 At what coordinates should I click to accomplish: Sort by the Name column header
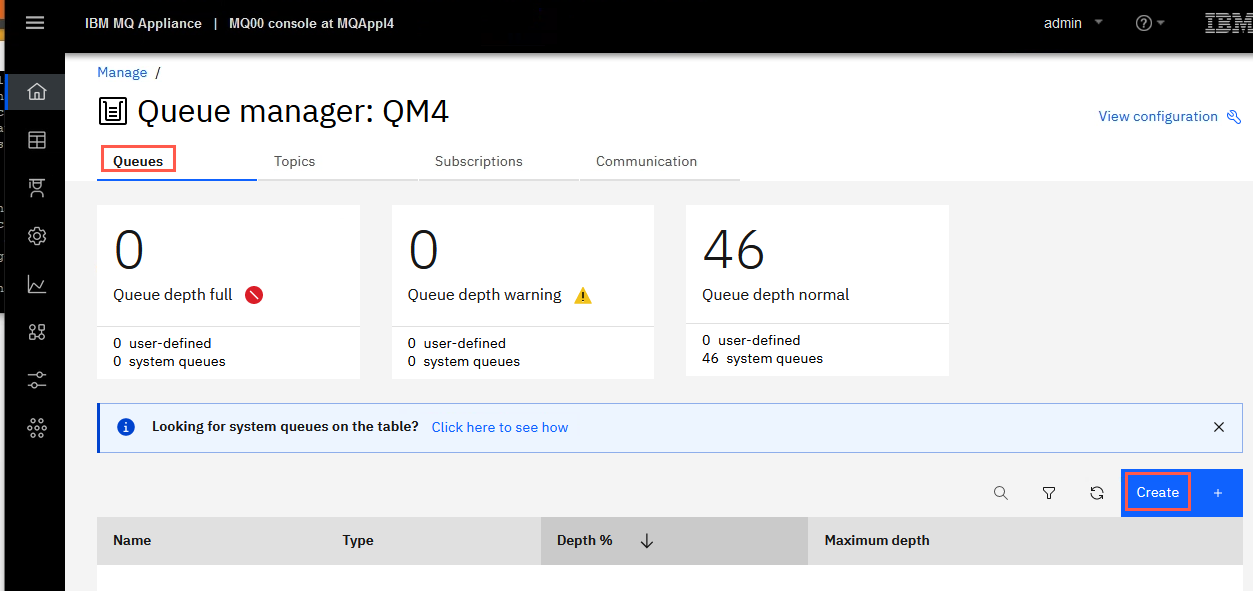coord(132,541)
